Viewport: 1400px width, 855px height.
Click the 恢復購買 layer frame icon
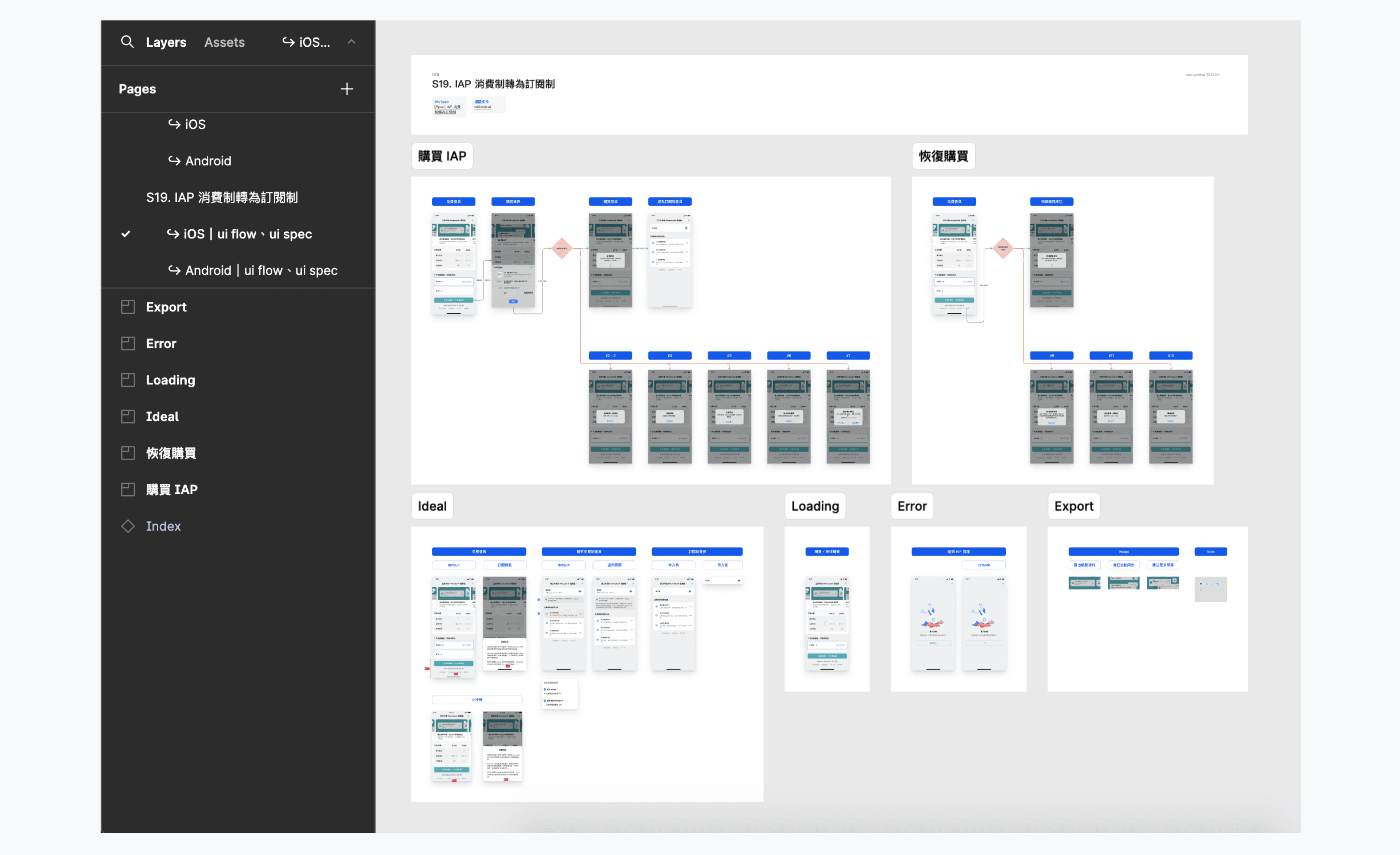[x=128, y=453]
